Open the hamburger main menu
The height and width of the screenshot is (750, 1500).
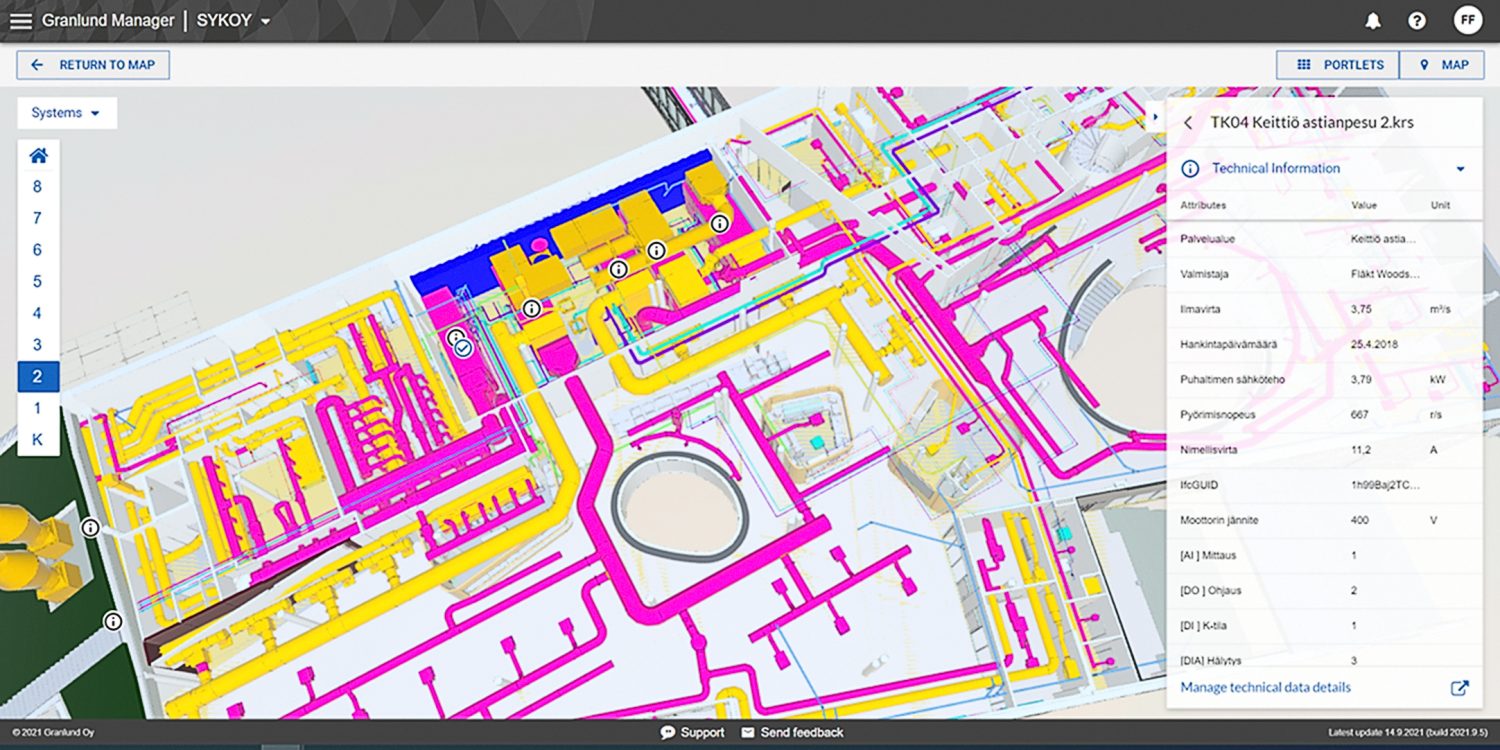(20, 21)
